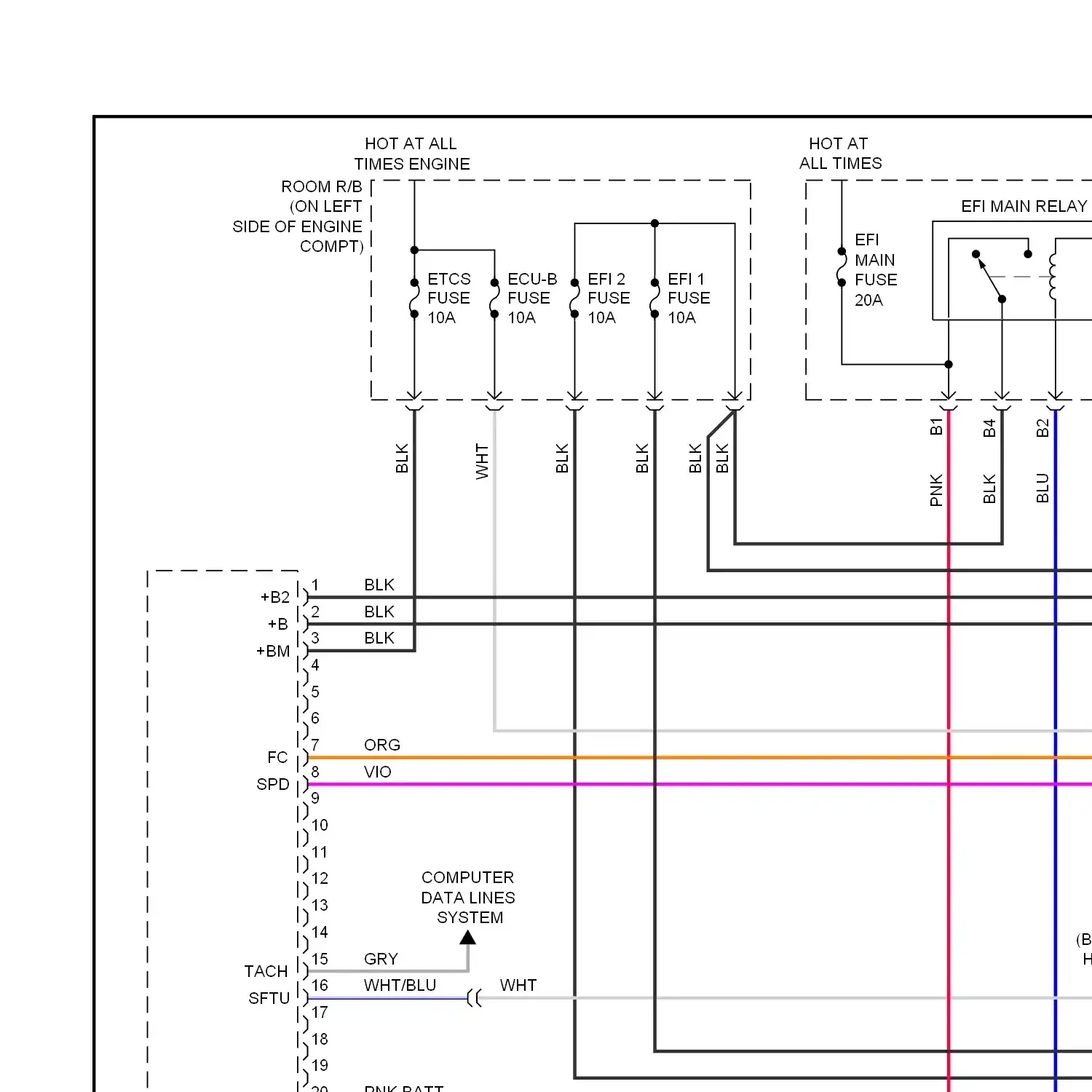The image size is (1092, 1092).
Task: Click the BLK label at pin 1
Action: pyautogui.click(x=379, y=585)
